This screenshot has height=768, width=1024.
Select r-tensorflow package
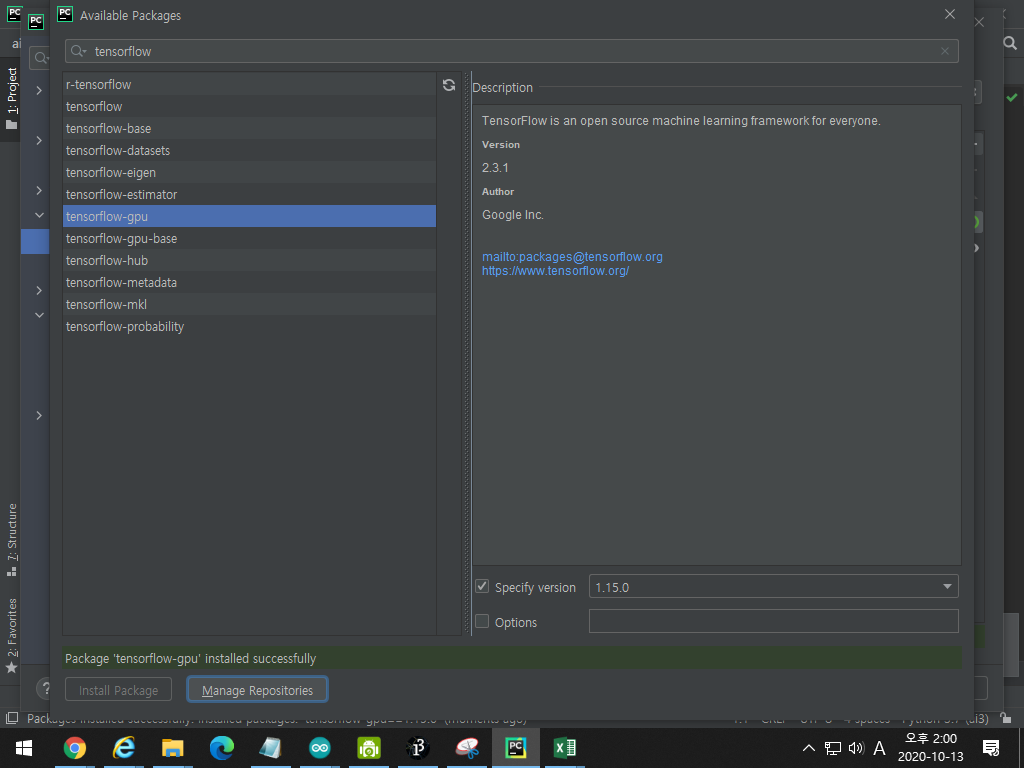249,84
